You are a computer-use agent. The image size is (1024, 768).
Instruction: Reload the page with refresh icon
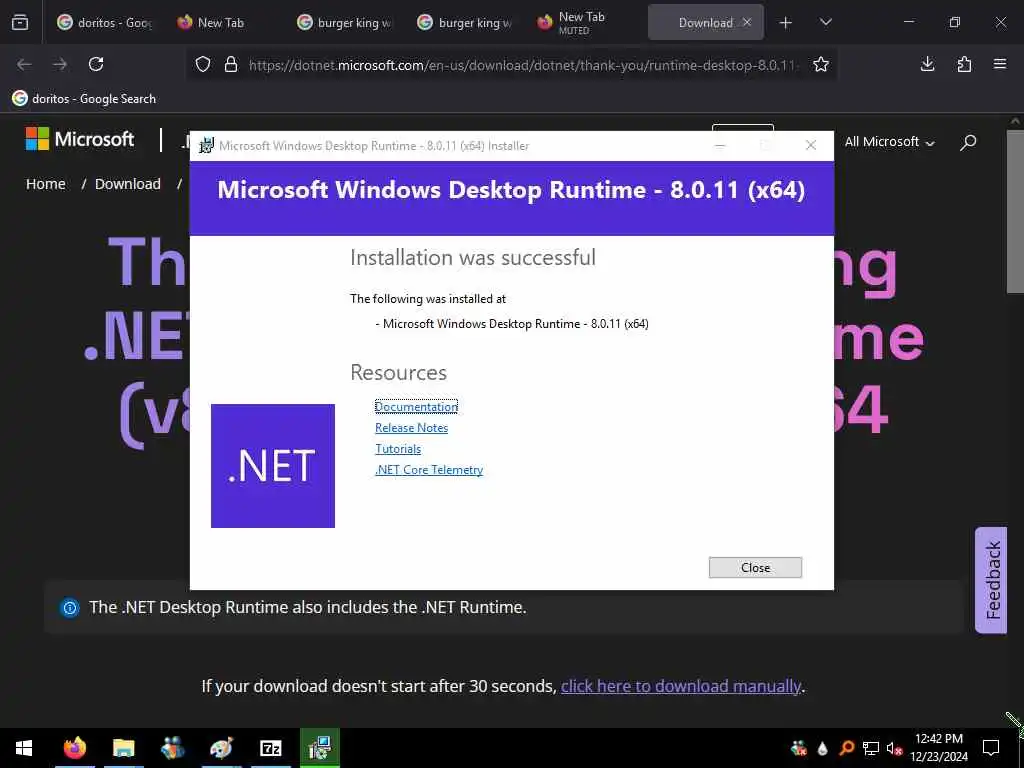pos(96,64)
